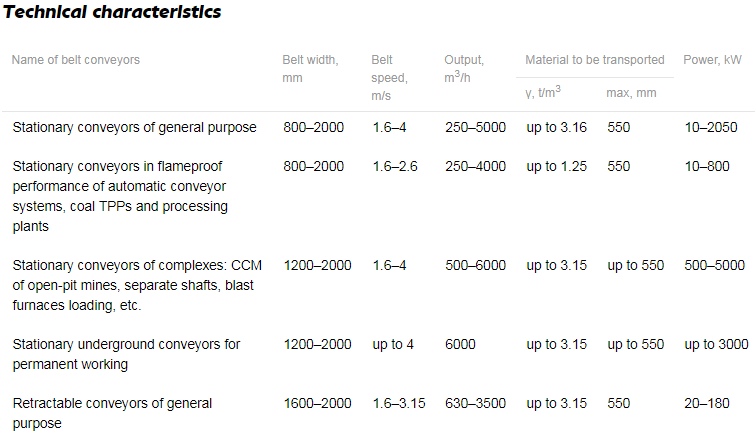
Task: Click the Belt speed column header
Action: click(x=389, y=76)
